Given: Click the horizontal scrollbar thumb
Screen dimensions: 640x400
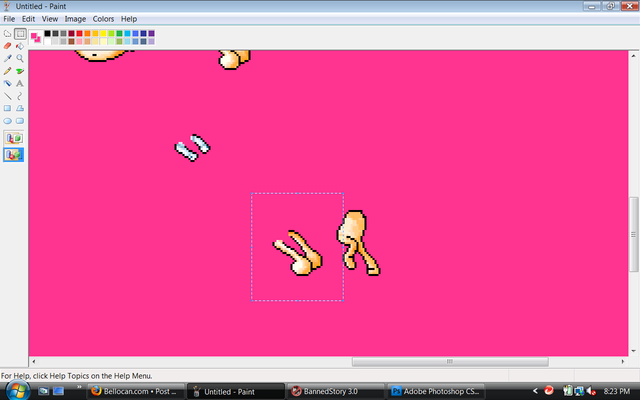Looking at the screenshot, I should 450,361.
